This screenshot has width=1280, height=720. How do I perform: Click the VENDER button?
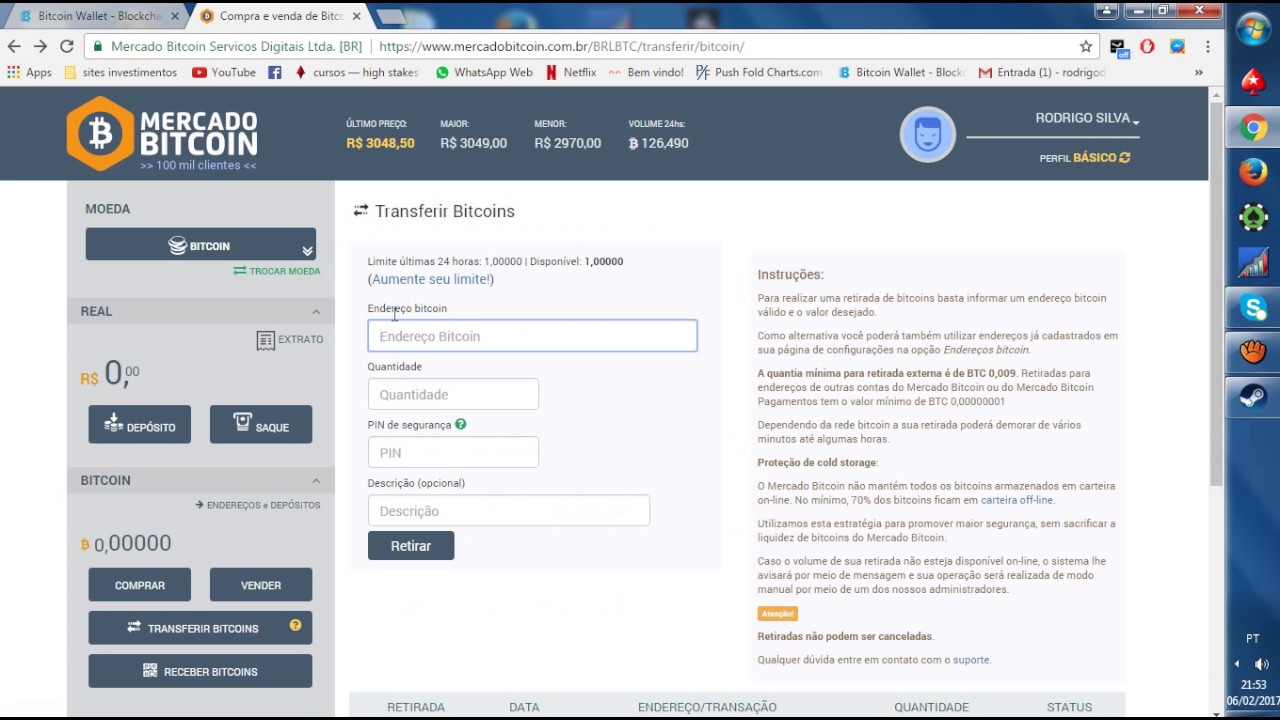pos(261,585)
